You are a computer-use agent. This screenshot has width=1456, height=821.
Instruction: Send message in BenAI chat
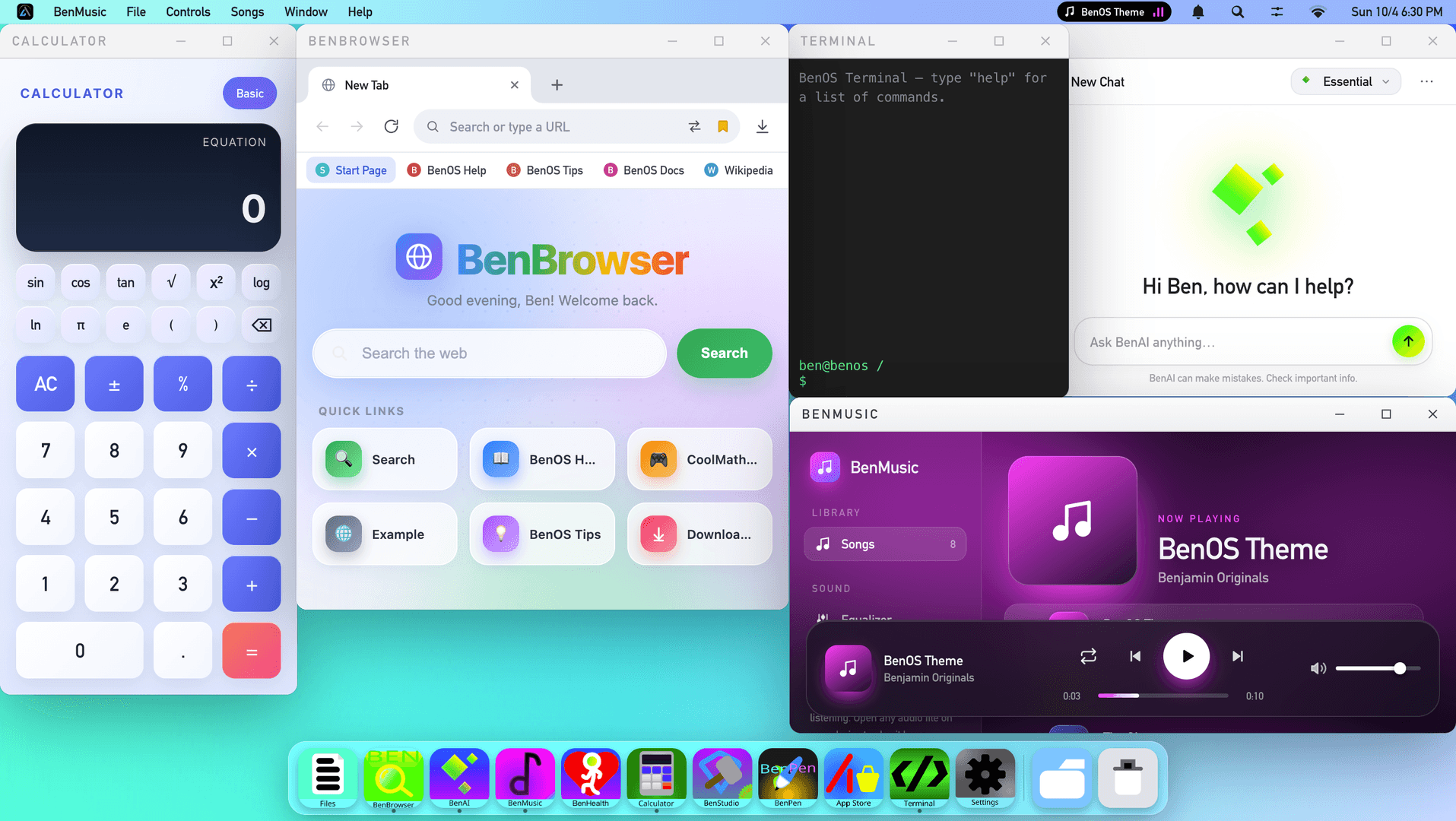1408,341
